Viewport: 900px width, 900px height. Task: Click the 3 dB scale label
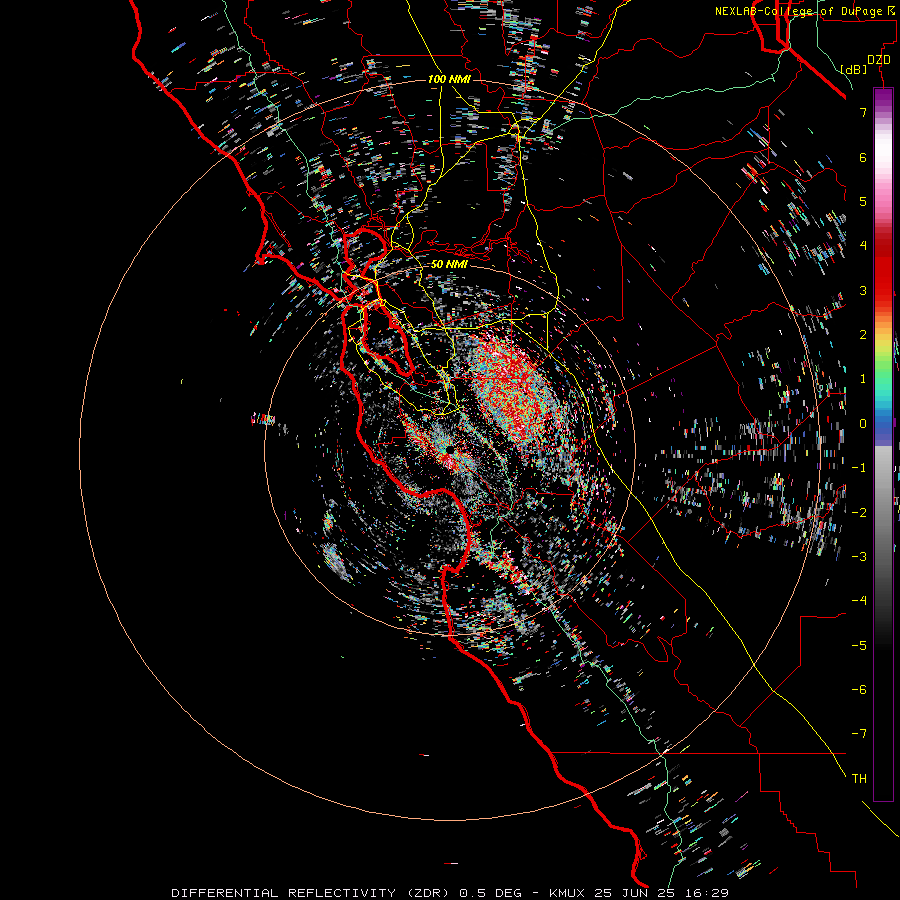[863, 290]
